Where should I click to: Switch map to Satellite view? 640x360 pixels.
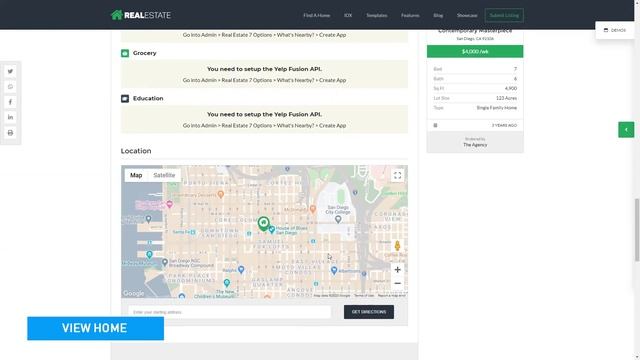164,175
